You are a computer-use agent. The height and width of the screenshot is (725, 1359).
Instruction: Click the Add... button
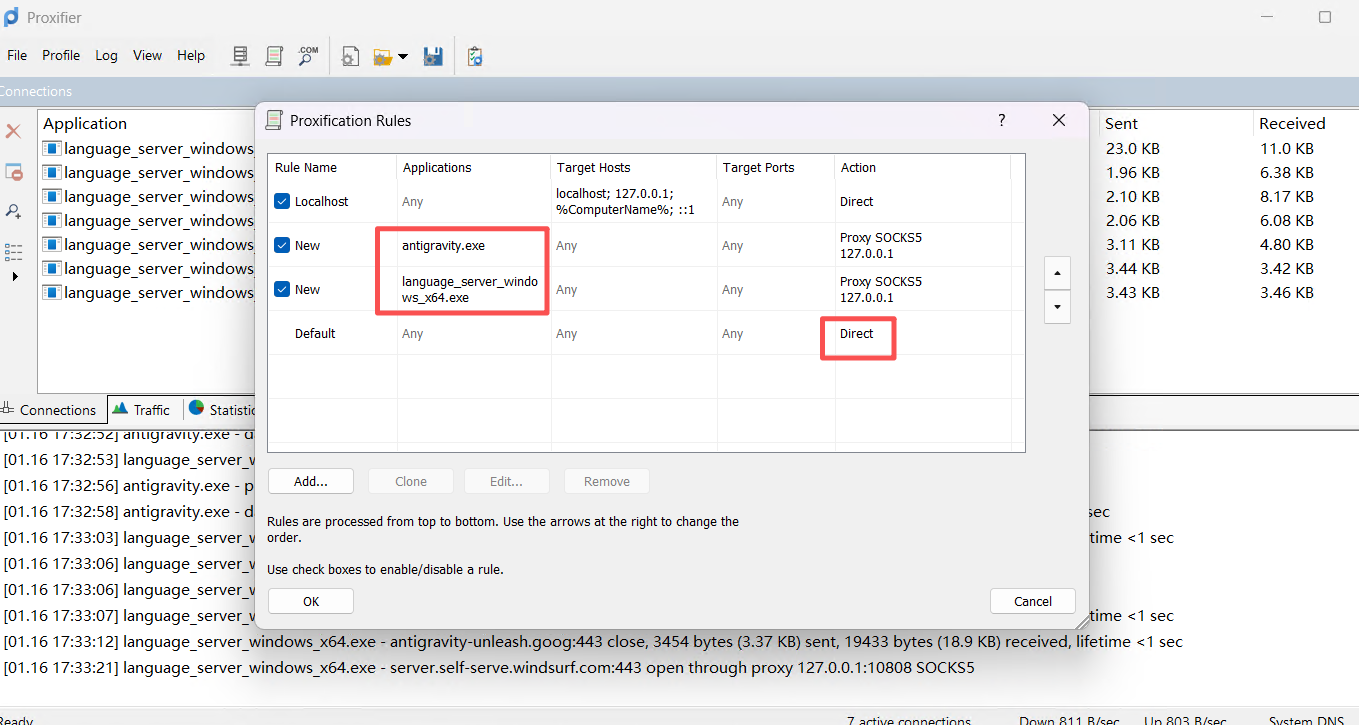click(310, 481)
